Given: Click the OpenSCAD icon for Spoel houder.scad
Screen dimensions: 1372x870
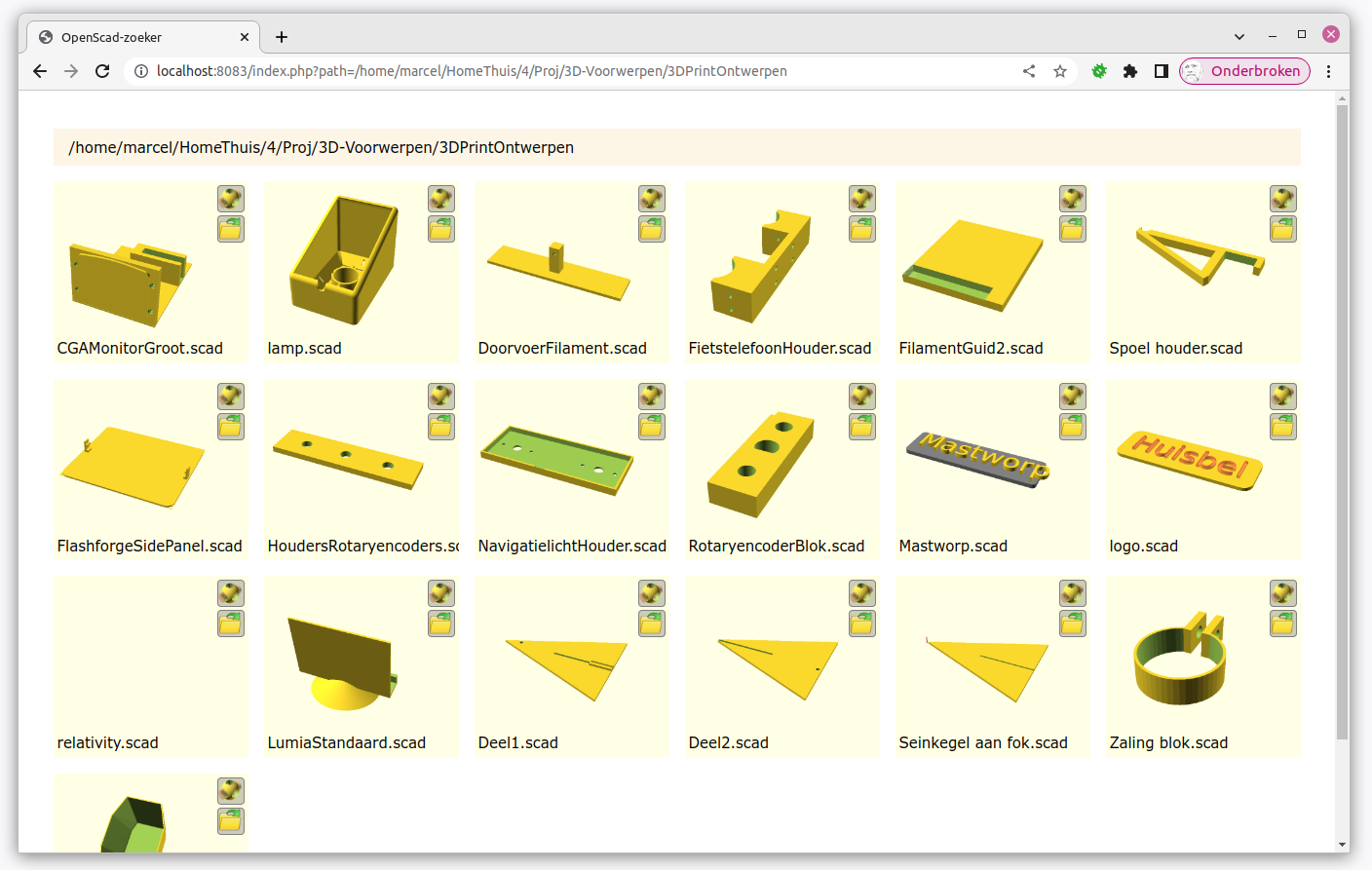Looking at the screenshot, I should point(1283,199).
